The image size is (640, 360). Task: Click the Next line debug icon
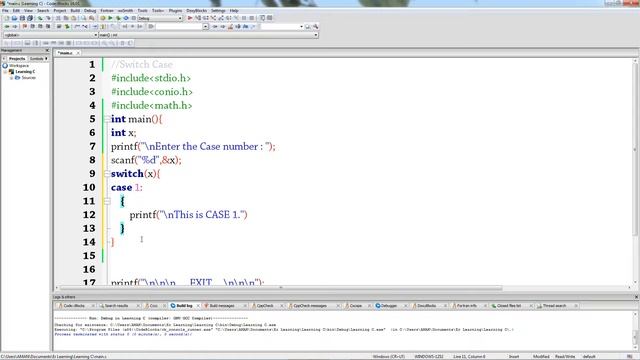205,18
